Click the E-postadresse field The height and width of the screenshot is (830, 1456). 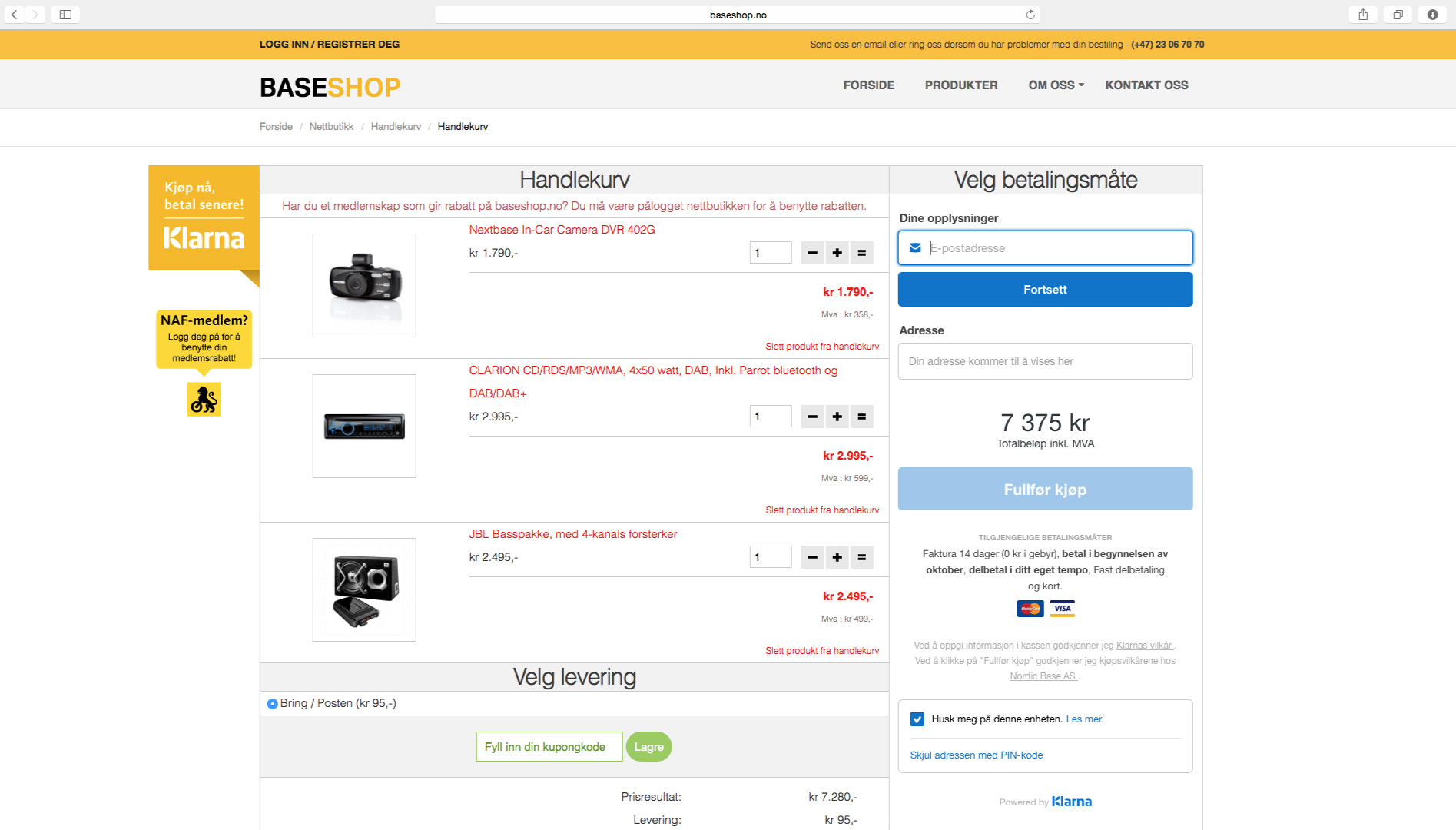[1045, 248]
